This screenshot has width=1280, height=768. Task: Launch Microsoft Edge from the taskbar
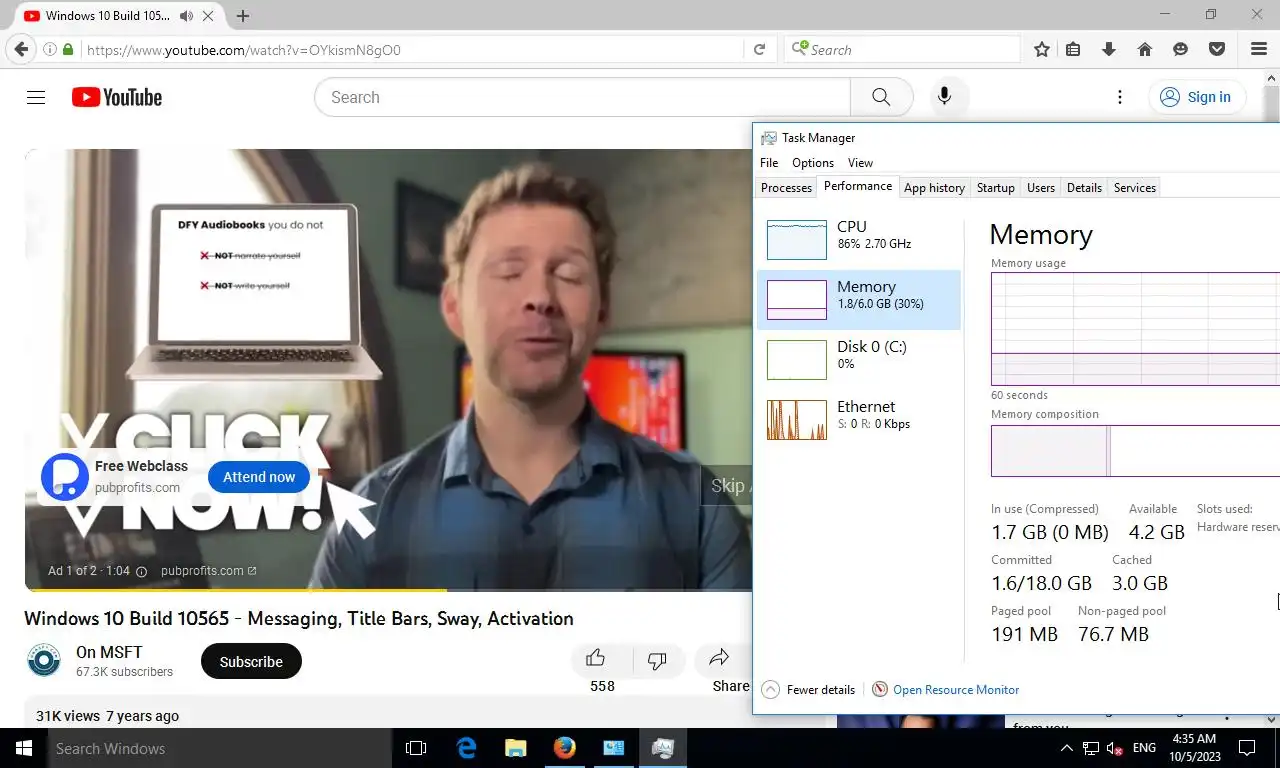pyautogui.click(x=466, y=748)
